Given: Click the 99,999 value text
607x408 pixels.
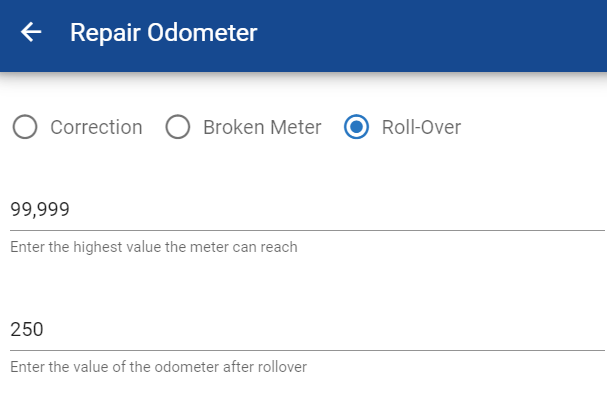Looking at the screenshot, I should coord(41,210).
